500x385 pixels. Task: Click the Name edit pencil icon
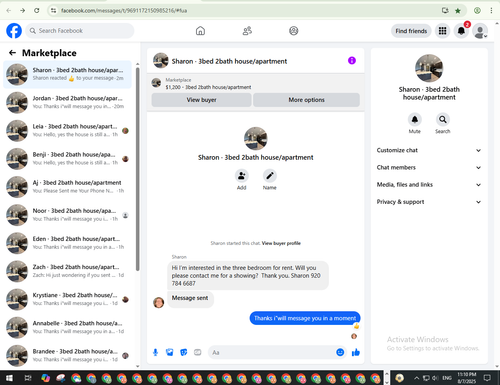coord(270,176)
